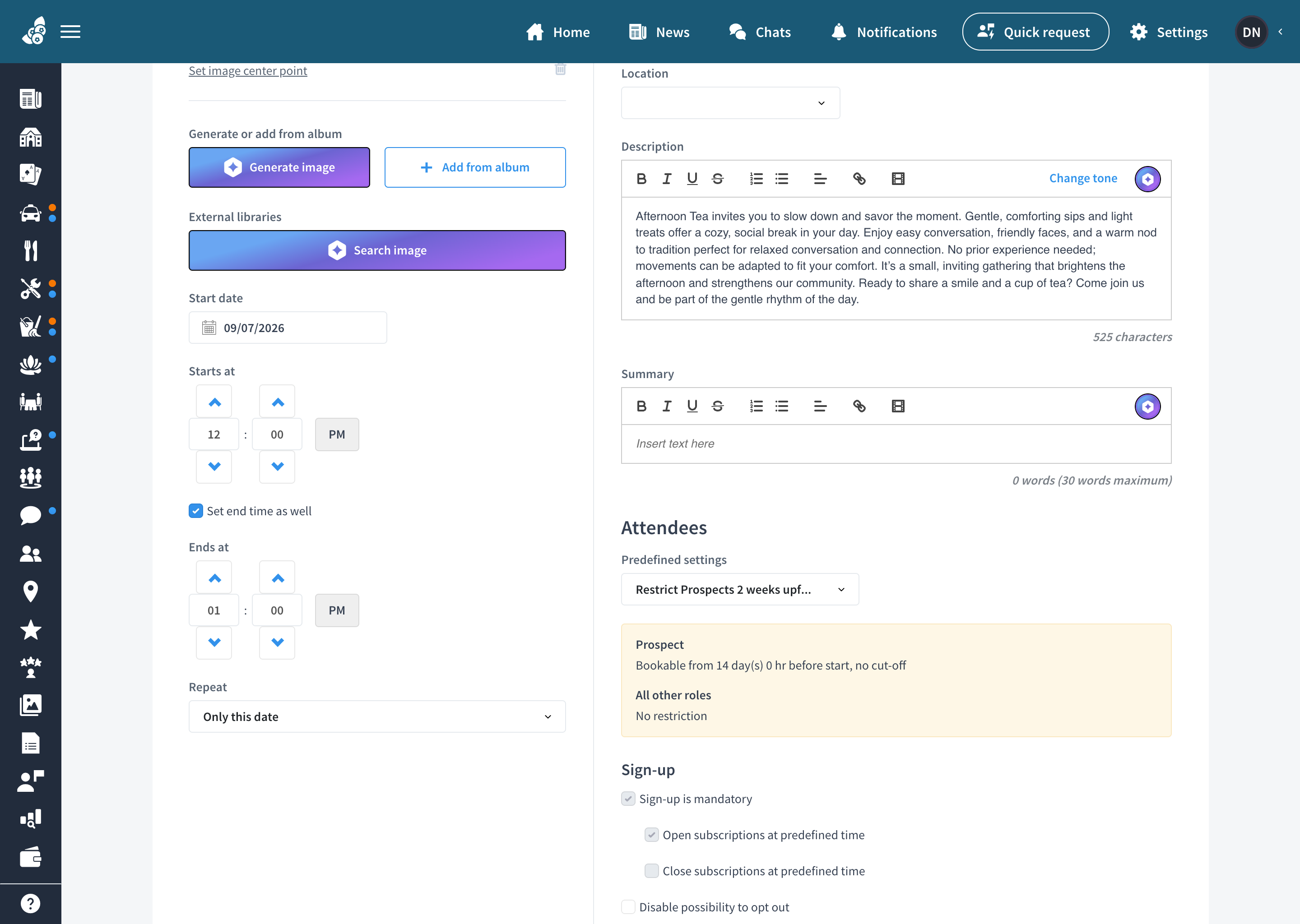Open the photo album icon in the sidebar
Screen dimensions: 1300x924
(x=31, y=706)
